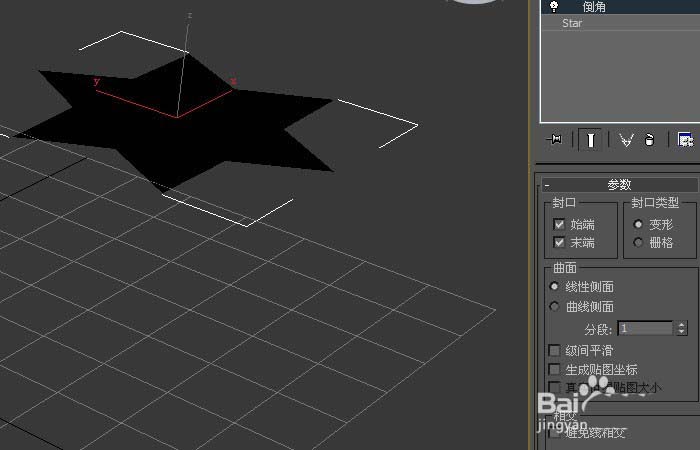
Task: Click the 分段 value input field
Action: (x=645, y=329)
